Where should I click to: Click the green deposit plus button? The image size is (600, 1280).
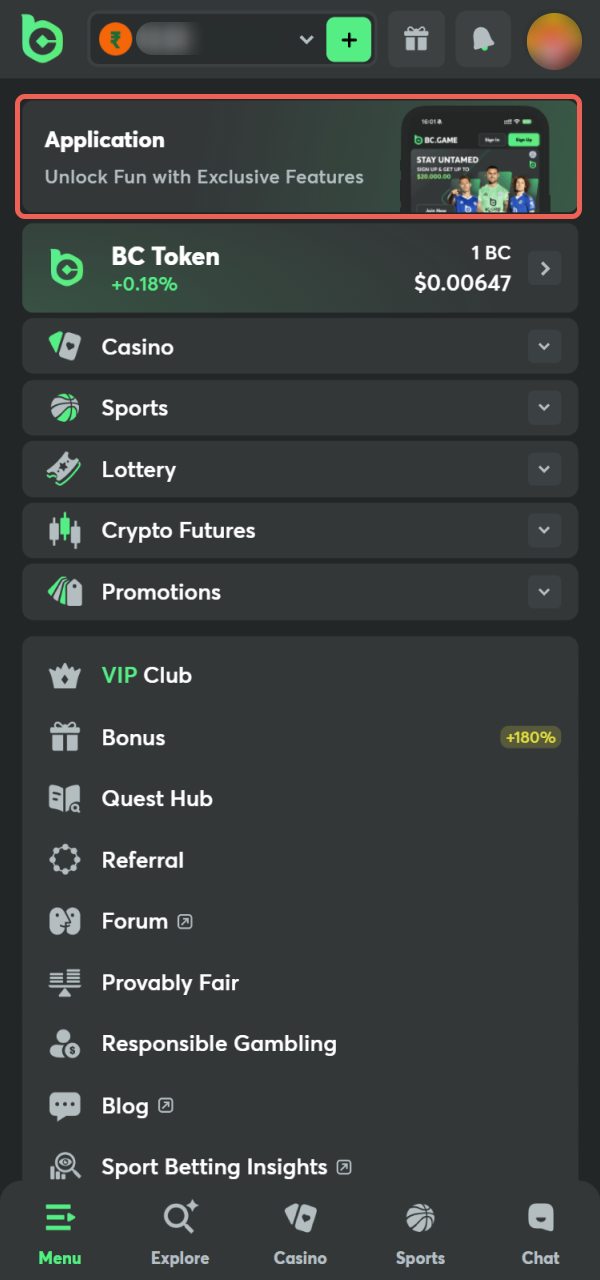pyautogui.click(x=346, y=39)
